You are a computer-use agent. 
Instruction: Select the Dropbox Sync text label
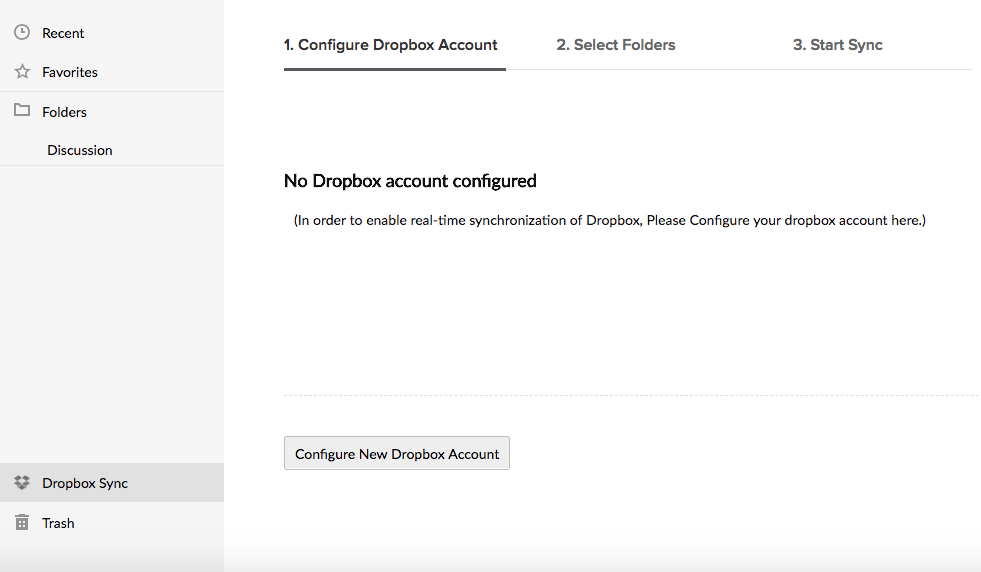[x=85, y=483]
